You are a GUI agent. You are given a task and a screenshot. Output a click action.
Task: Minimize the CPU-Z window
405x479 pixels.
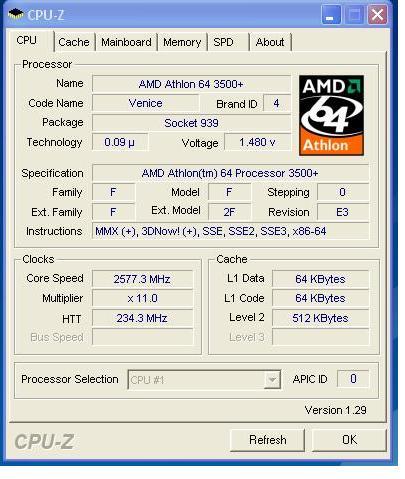pos(331,15)
